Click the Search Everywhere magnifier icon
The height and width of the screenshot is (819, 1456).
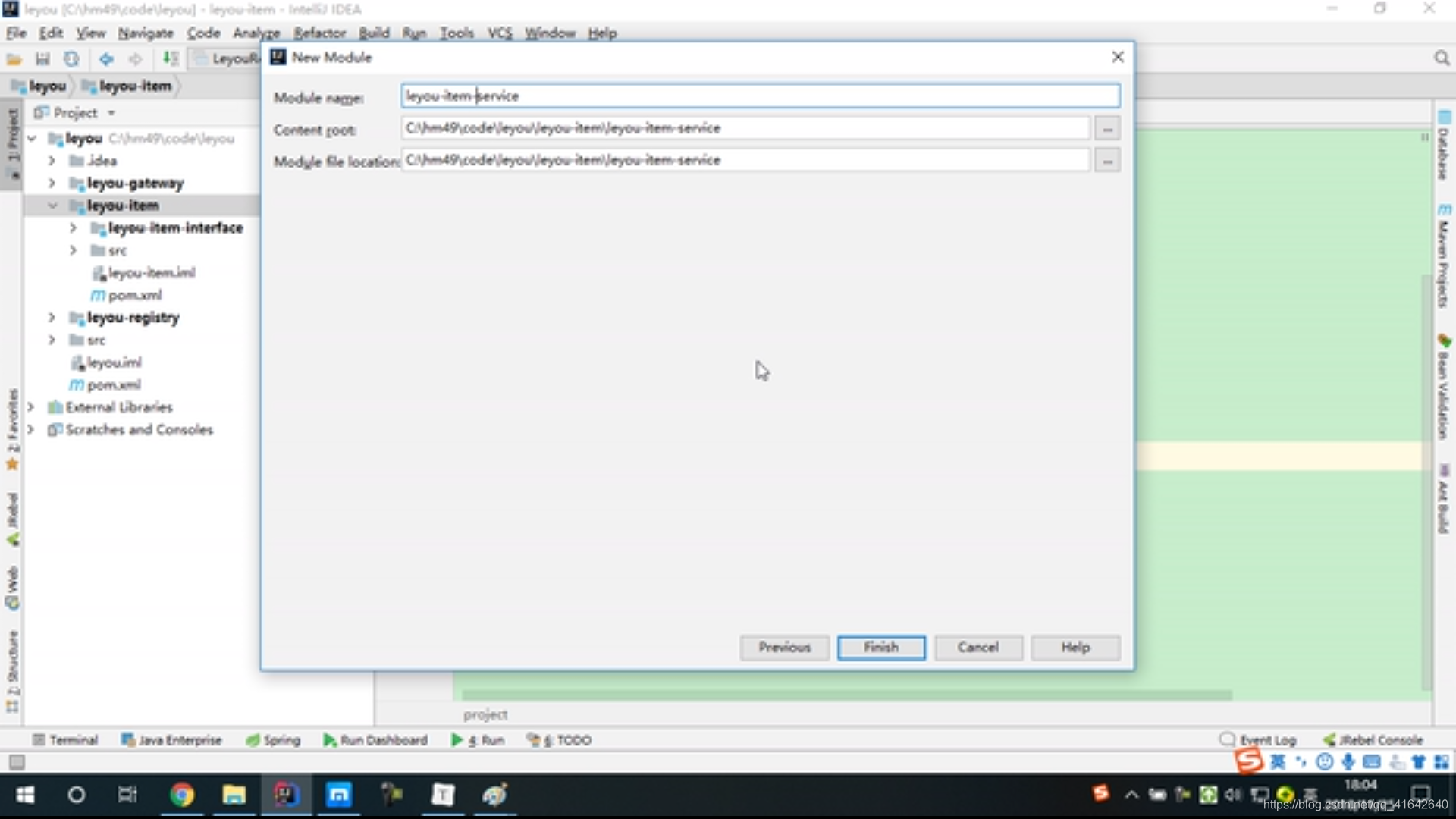1442,58
